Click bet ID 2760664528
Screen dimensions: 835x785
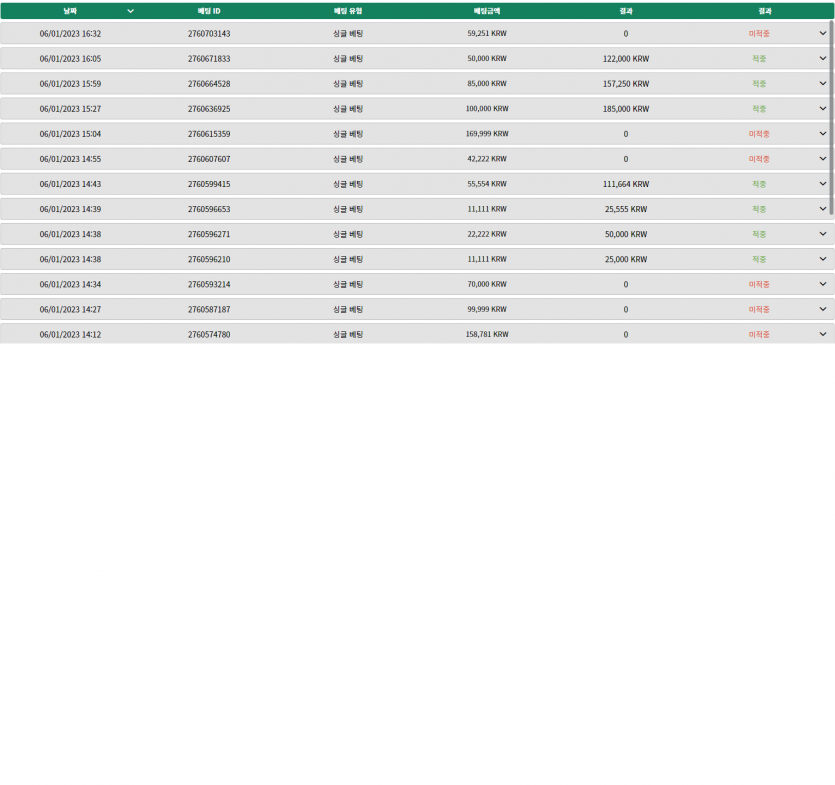click(209, 84)
